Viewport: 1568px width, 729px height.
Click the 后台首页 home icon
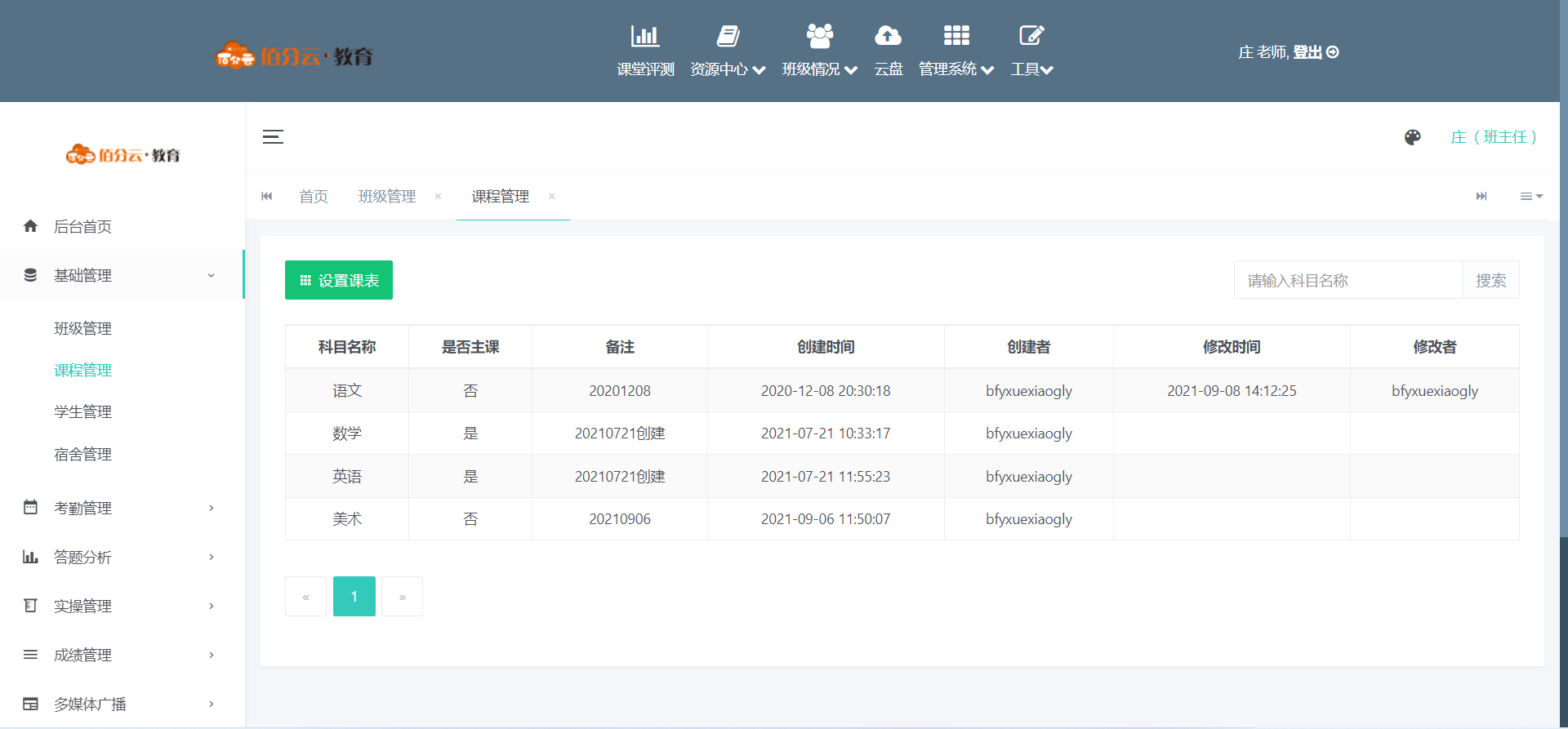pos(30,226)
